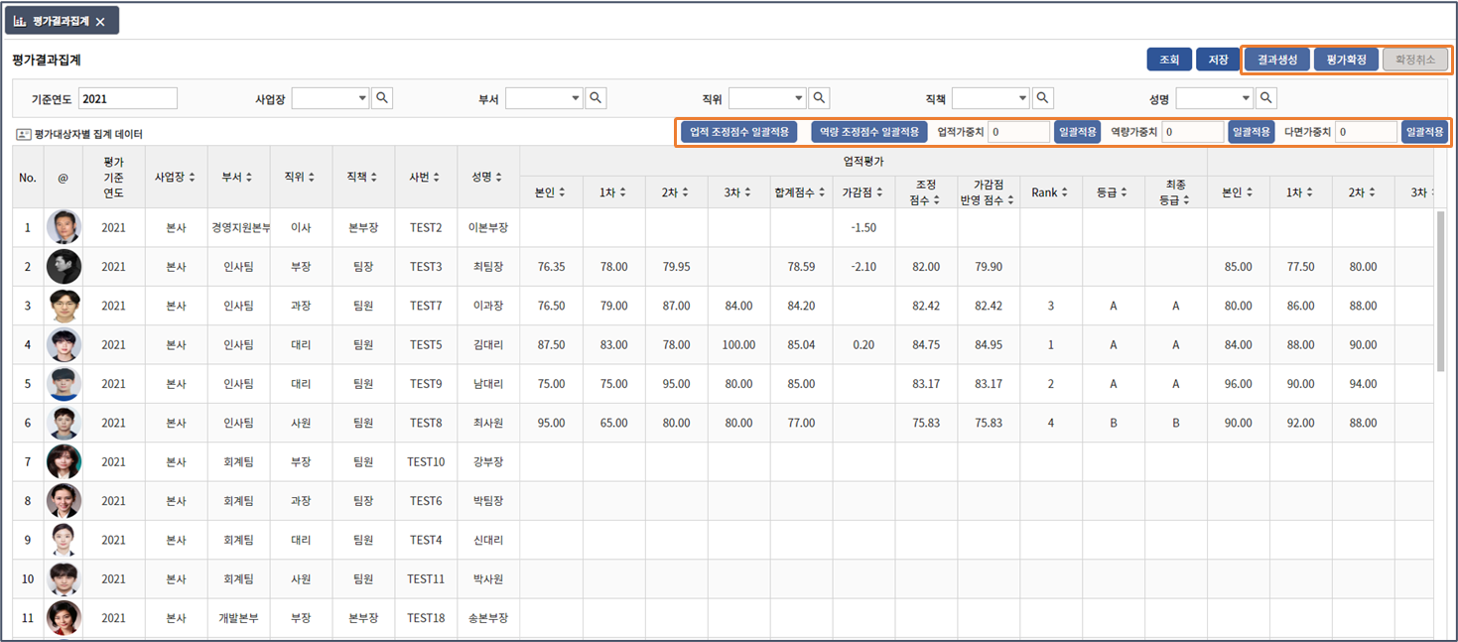Click the 조회 button
Viewport: 1458px width, 642px height.
pos(1169,60)
